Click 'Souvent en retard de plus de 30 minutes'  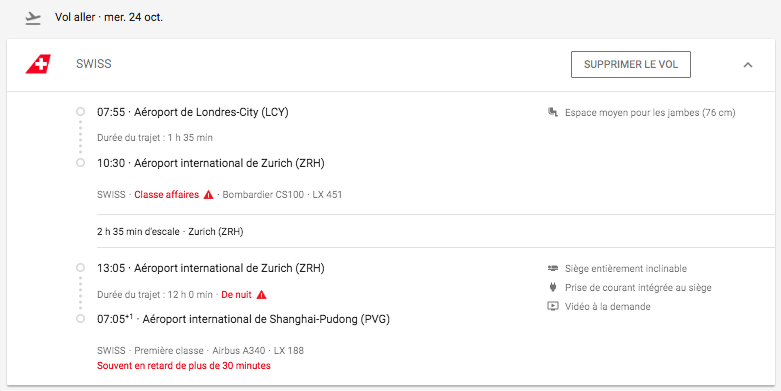point(184,366)
